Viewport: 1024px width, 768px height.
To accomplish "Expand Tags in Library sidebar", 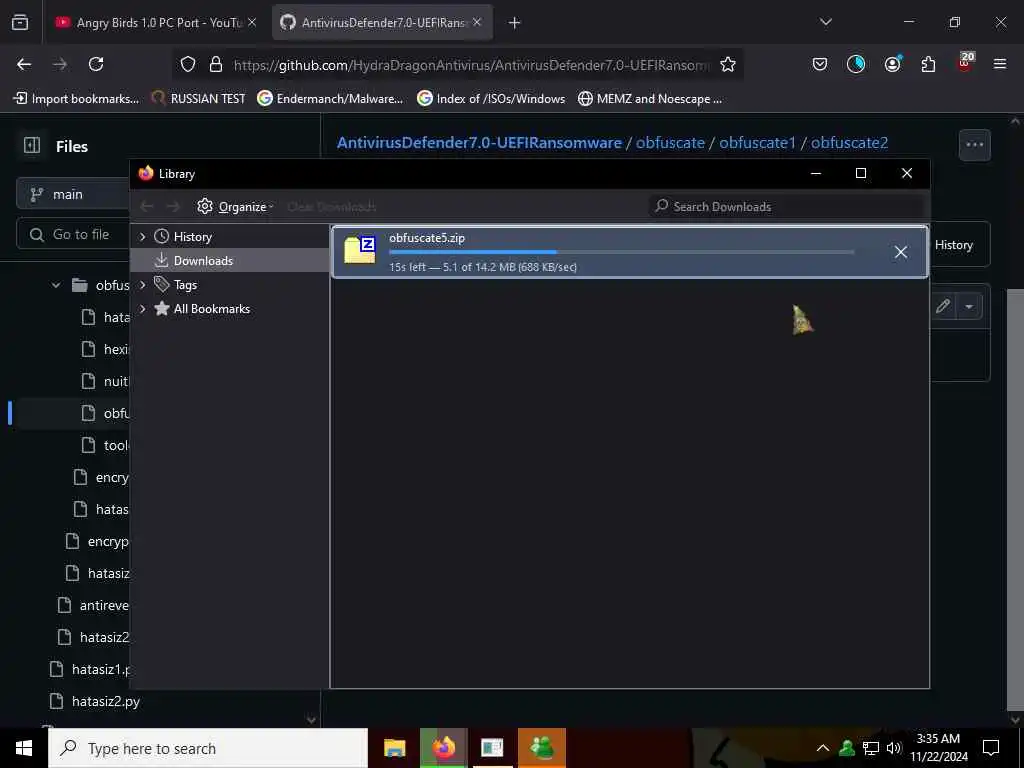I will coord(142,285).
